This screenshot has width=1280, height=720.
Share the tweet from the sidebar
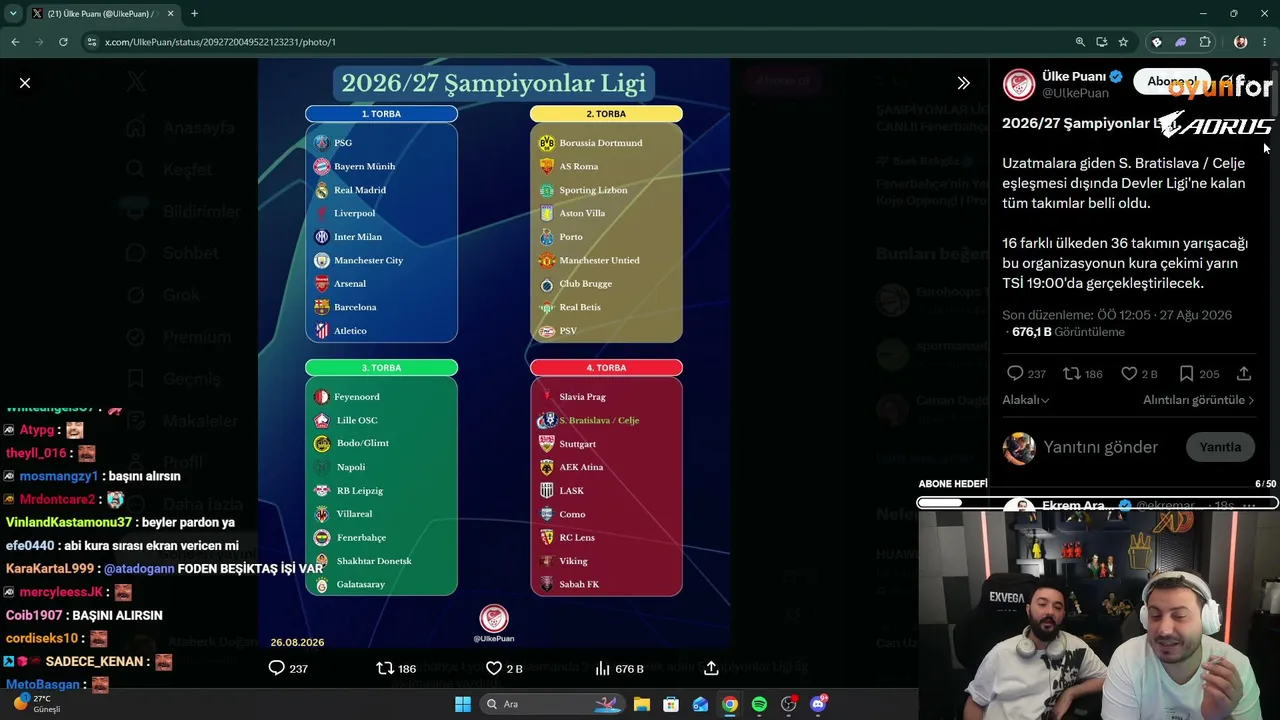pos(1244,373)
